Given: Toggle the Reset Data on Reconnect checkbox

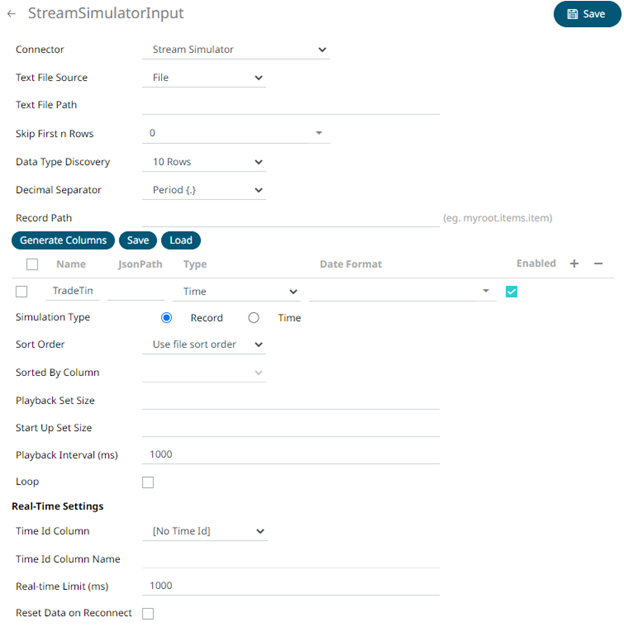Looking at the screenshot, I should point(148,613).
